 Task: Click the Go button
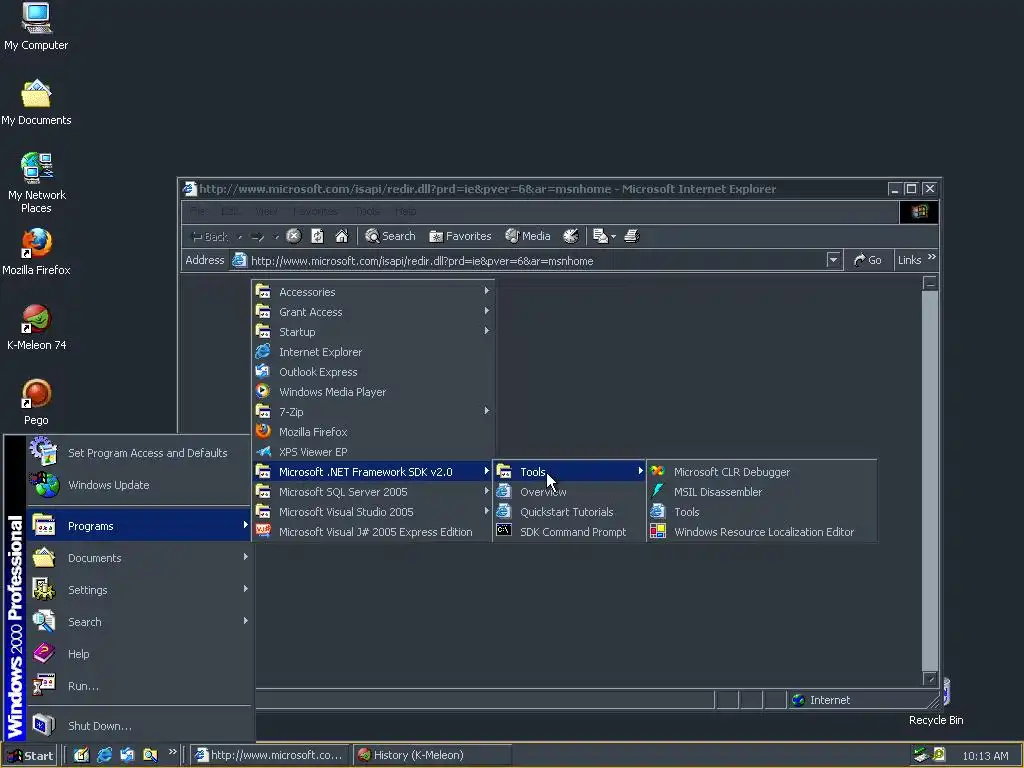point(867,260)
